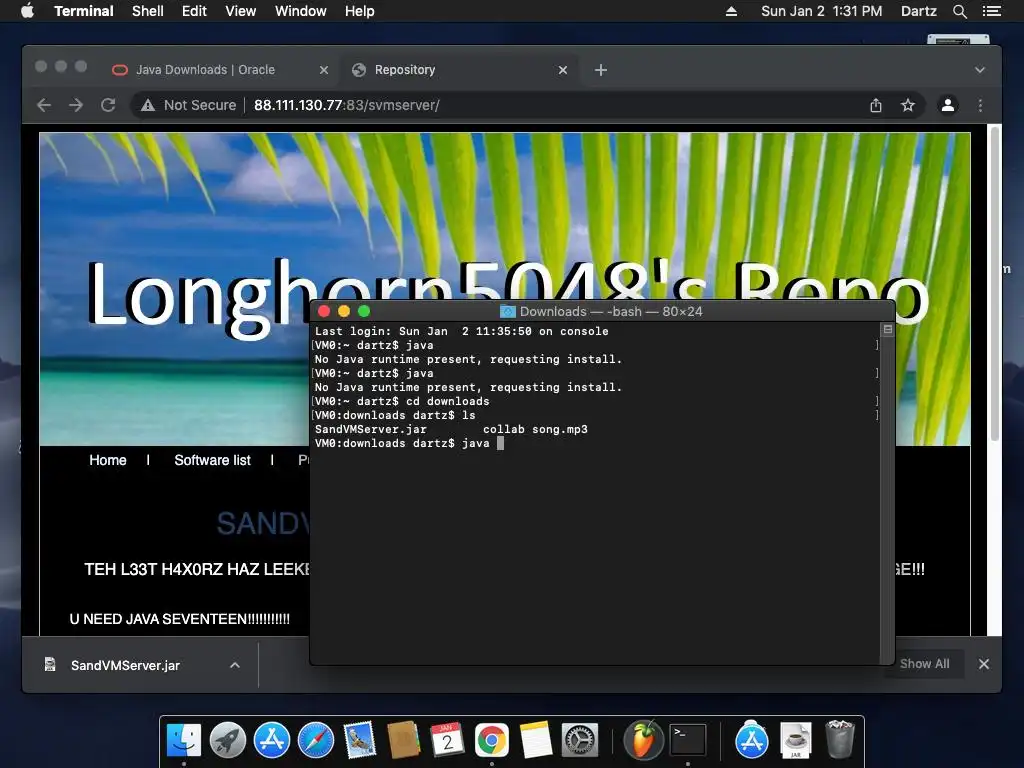Image resolution: width=1024 pixels, height=768 pixels.
Task: Click the Chrome page vertical scrollbar
Action: pyautogui.click(x=995, y=284)
